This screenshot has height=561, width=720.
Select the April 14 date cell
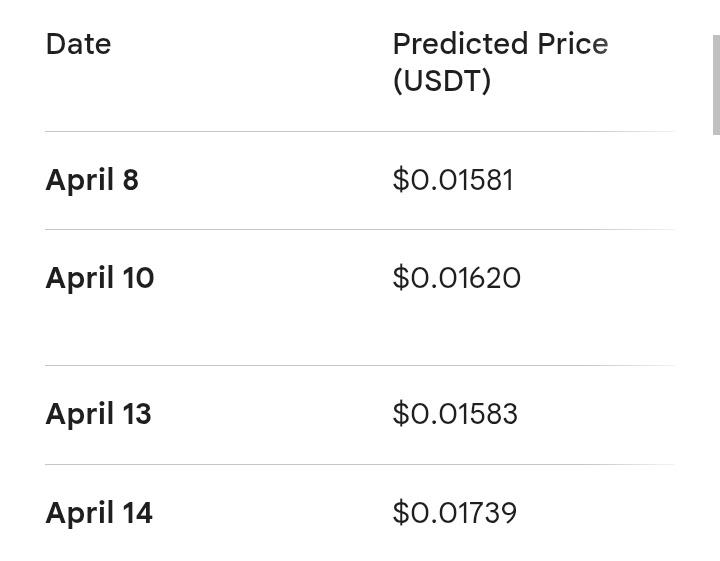[99, 513]
